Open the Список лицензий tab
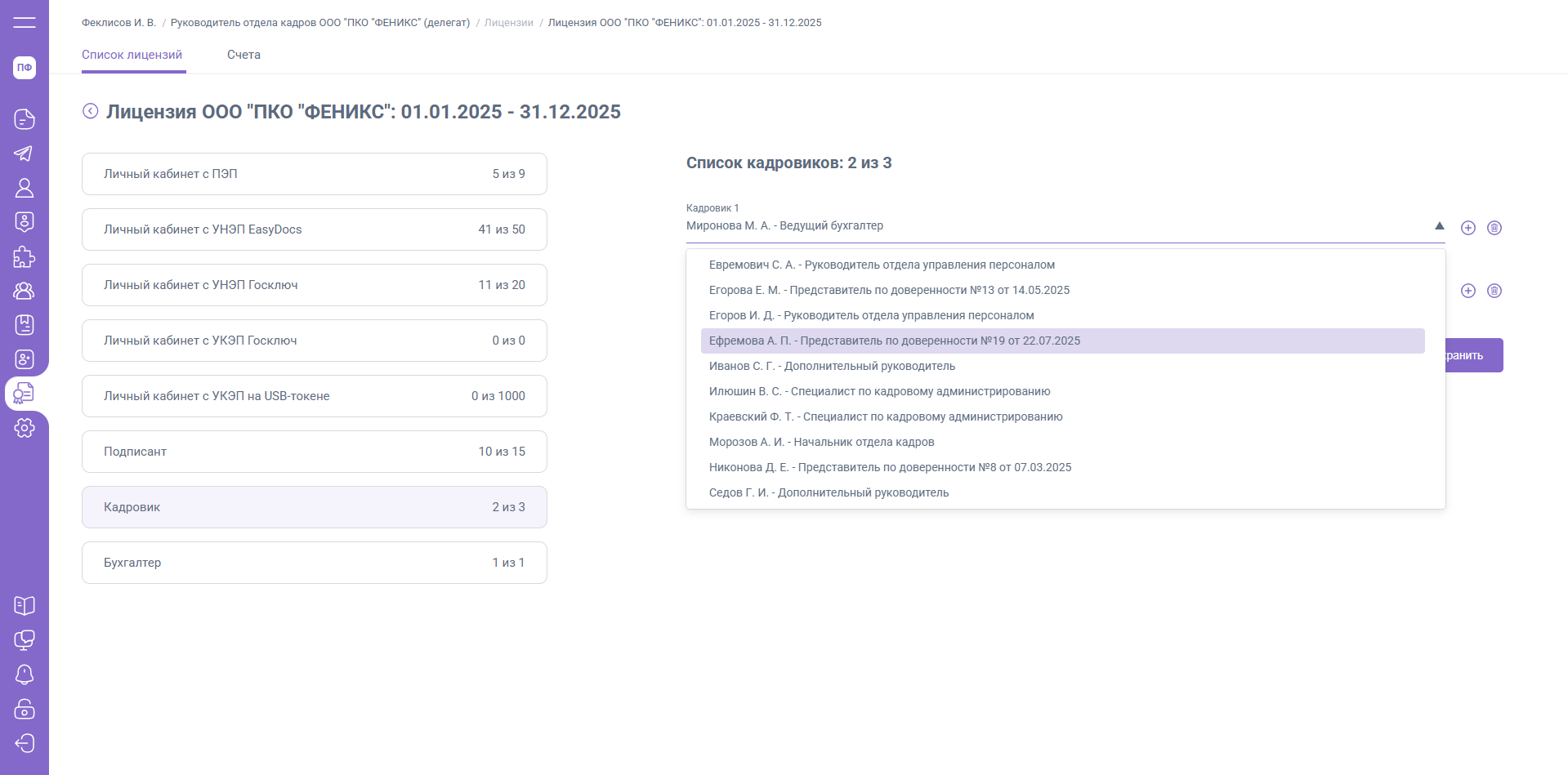Screen dimensions: 1568x775 click(132, 55)
